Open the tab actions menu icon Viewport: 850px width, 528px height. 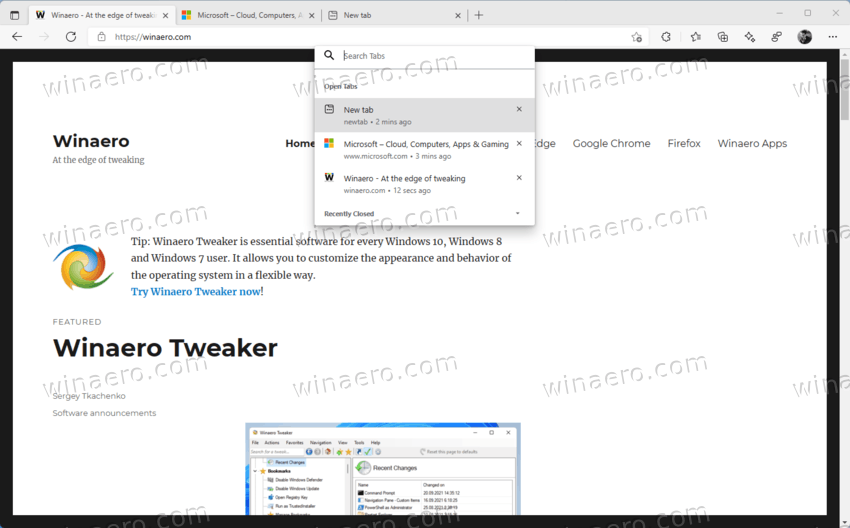(x=15, y=15)
